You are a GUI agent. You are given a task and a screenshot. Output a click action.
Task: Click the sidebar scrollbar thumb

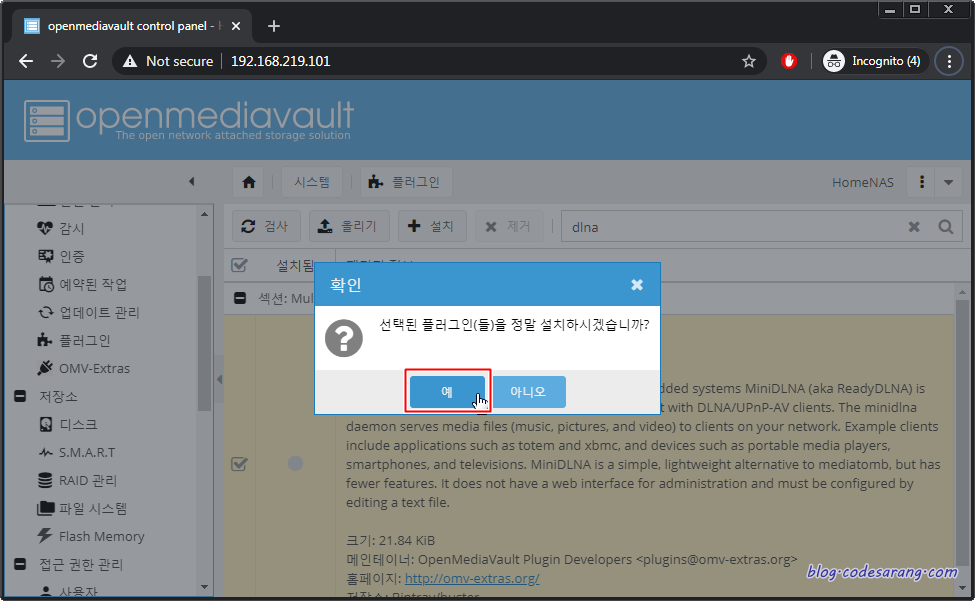point(204,343)
